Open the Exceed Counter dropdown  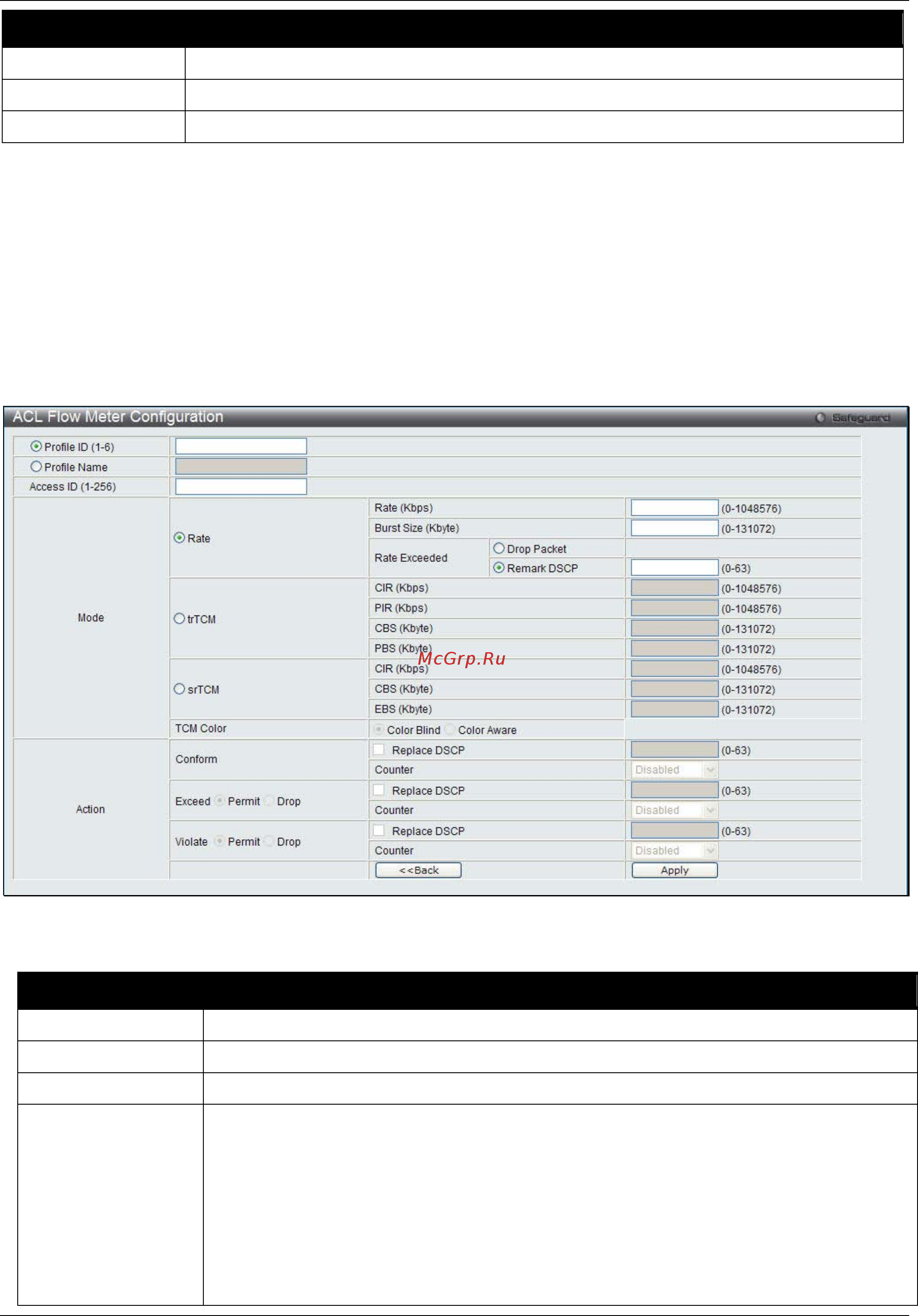pos(674,810)
